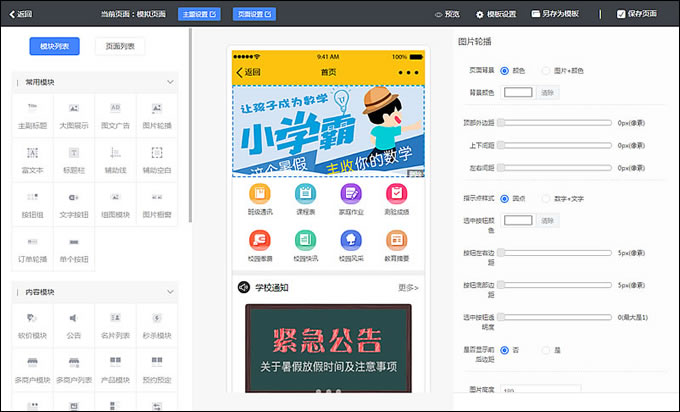Open 主题设置 in the top bar
This screenshot has width=680, height=412.
click(x=199, y=14)
